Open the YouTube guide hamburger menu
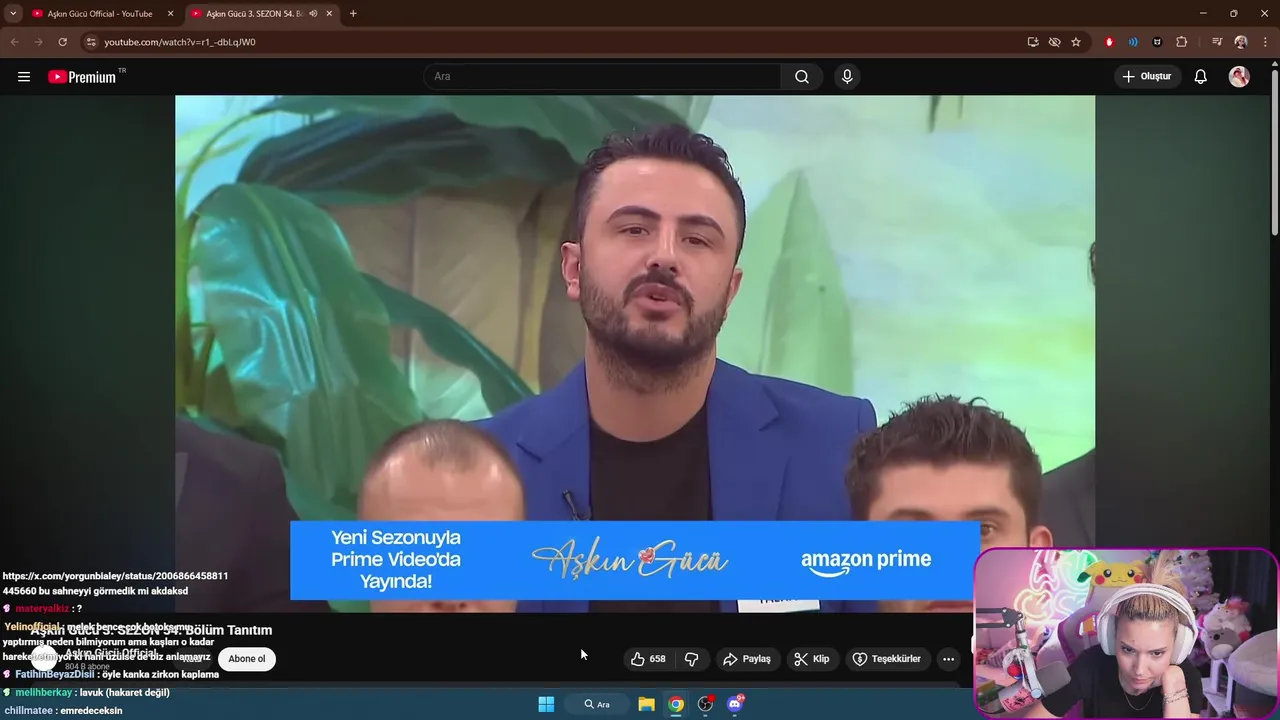 [24, 77]
